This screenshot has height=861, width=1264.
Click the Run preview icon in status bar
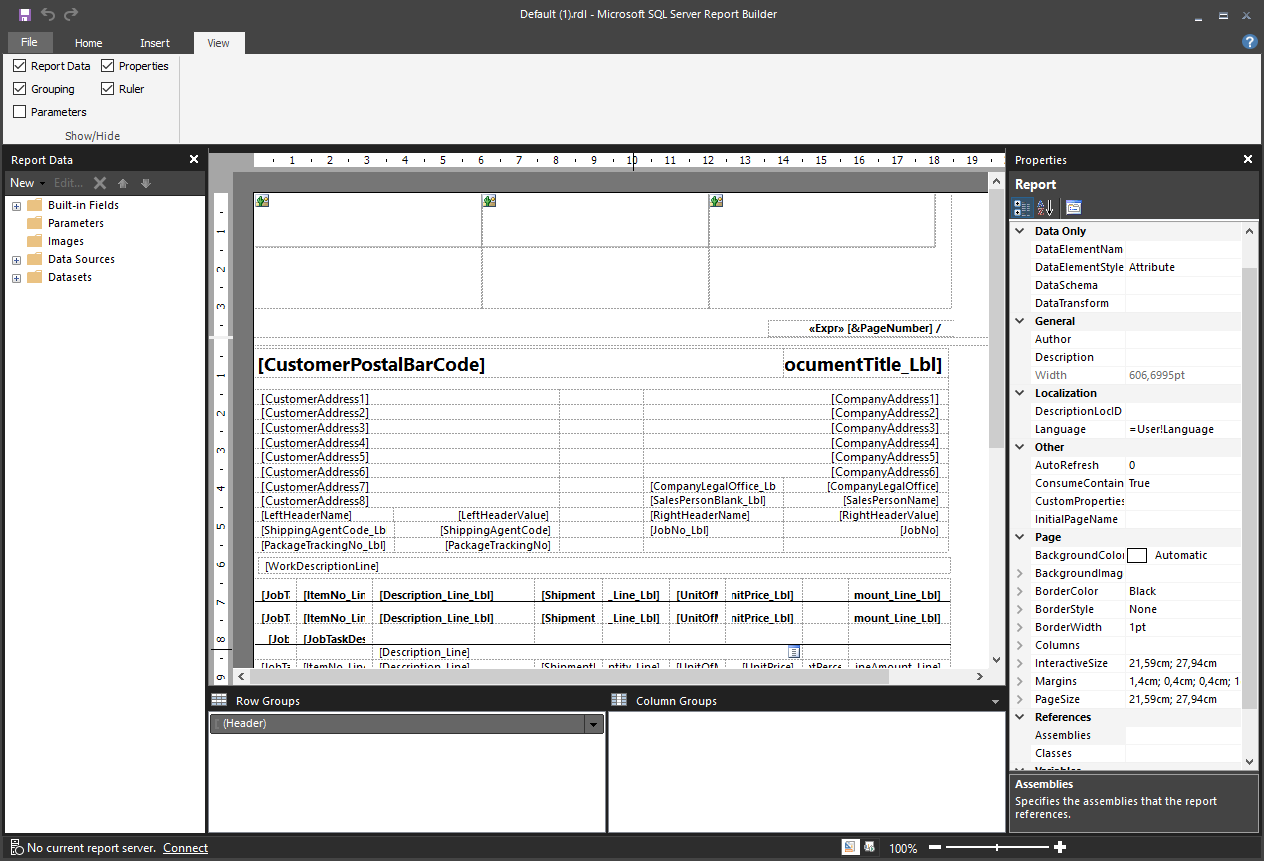pos(868,846)
